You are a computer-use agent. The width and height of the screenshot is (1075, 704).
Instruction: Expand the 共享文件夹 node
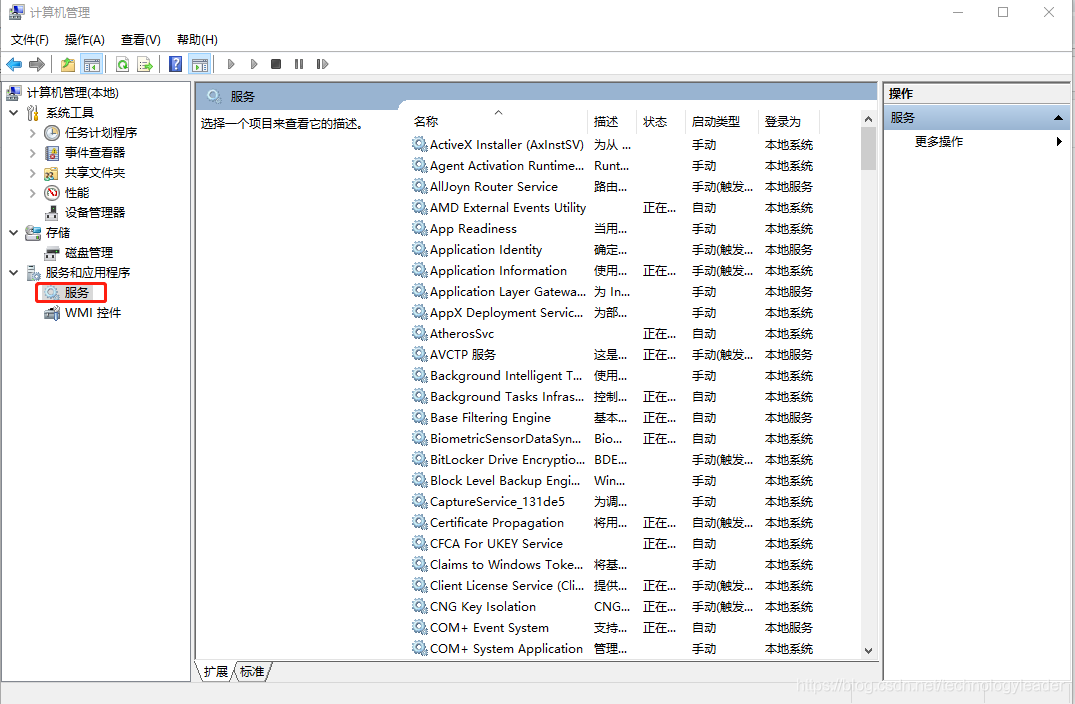[32, 173]
